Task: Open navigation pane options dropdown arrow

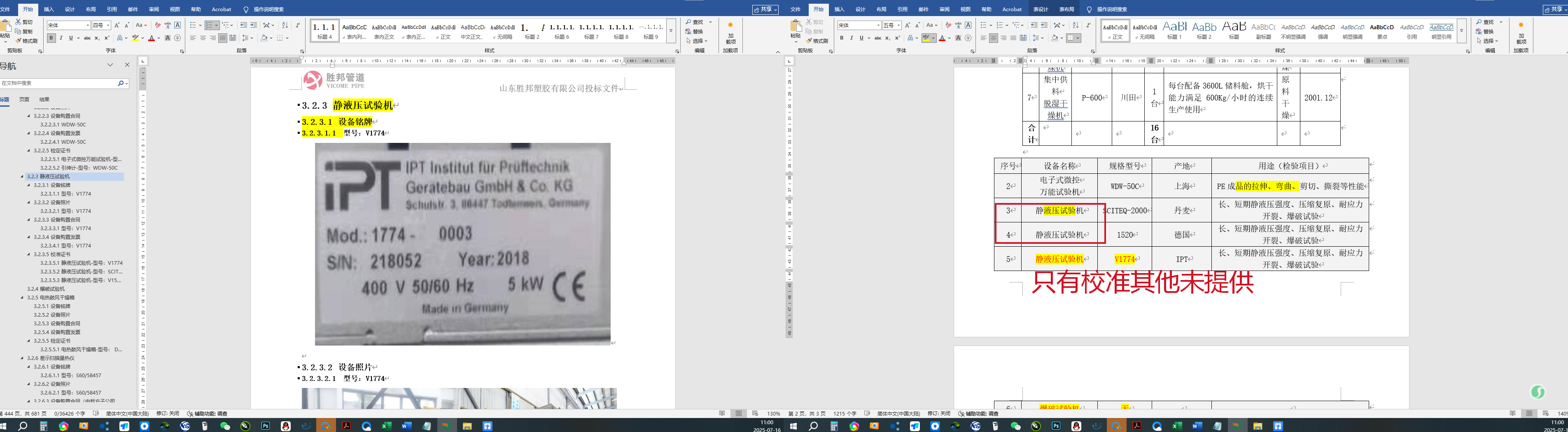Action: pos(110,65)
